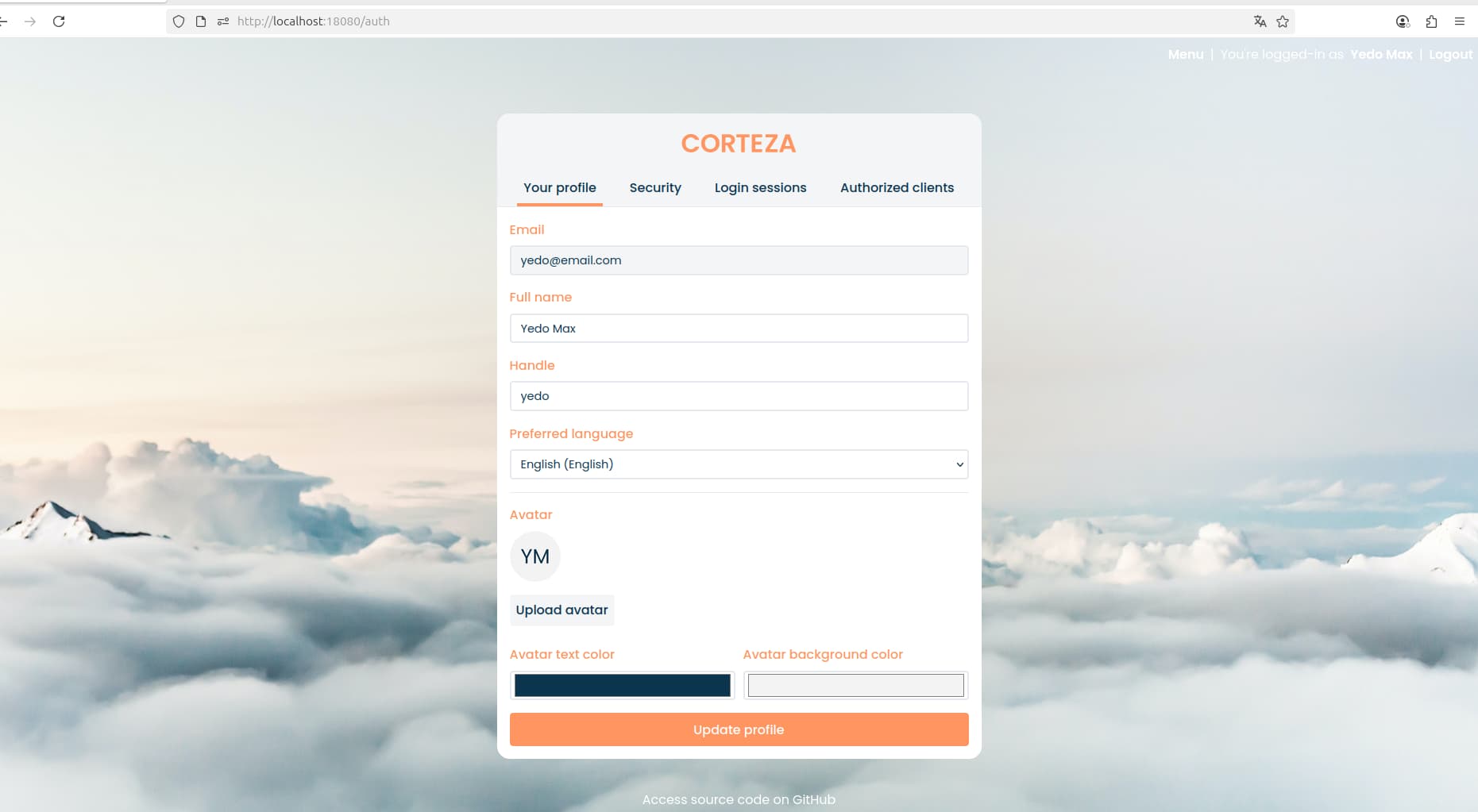
Task: Open Access source code on GitHub link
Action: pos(739,799)
